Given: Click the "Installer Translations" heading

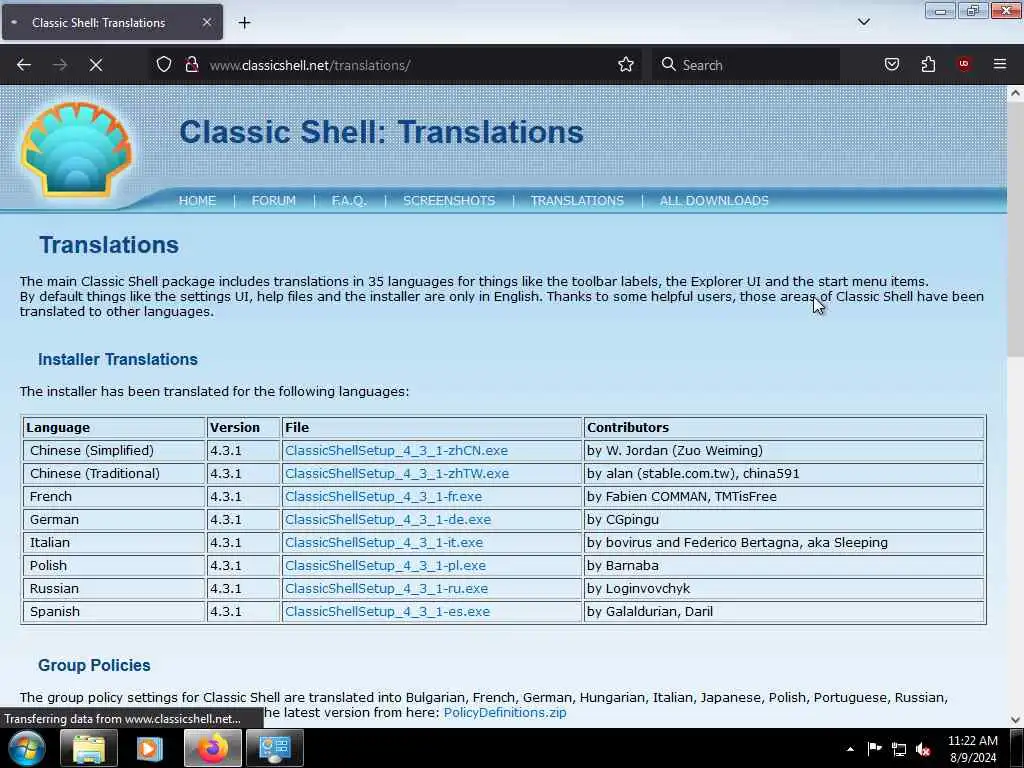Looking at the screenshot, I should 118,359.
